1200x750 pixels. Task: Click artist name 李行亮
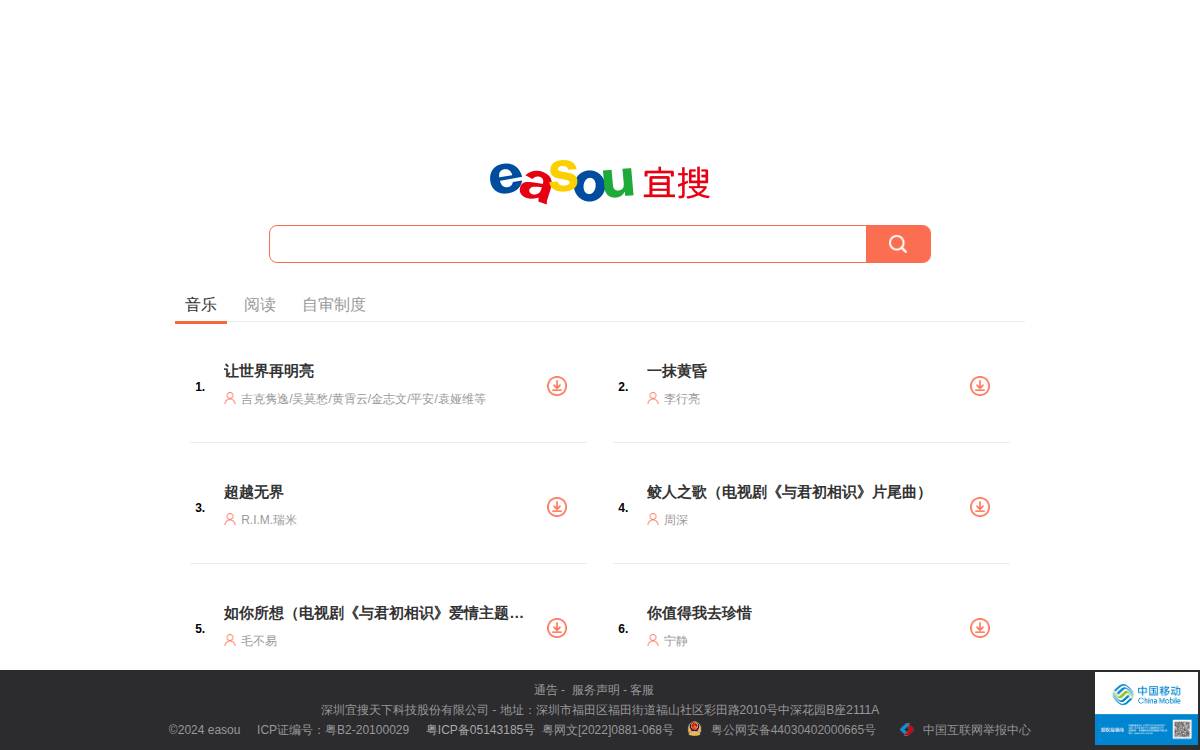(x=682, y=399)
